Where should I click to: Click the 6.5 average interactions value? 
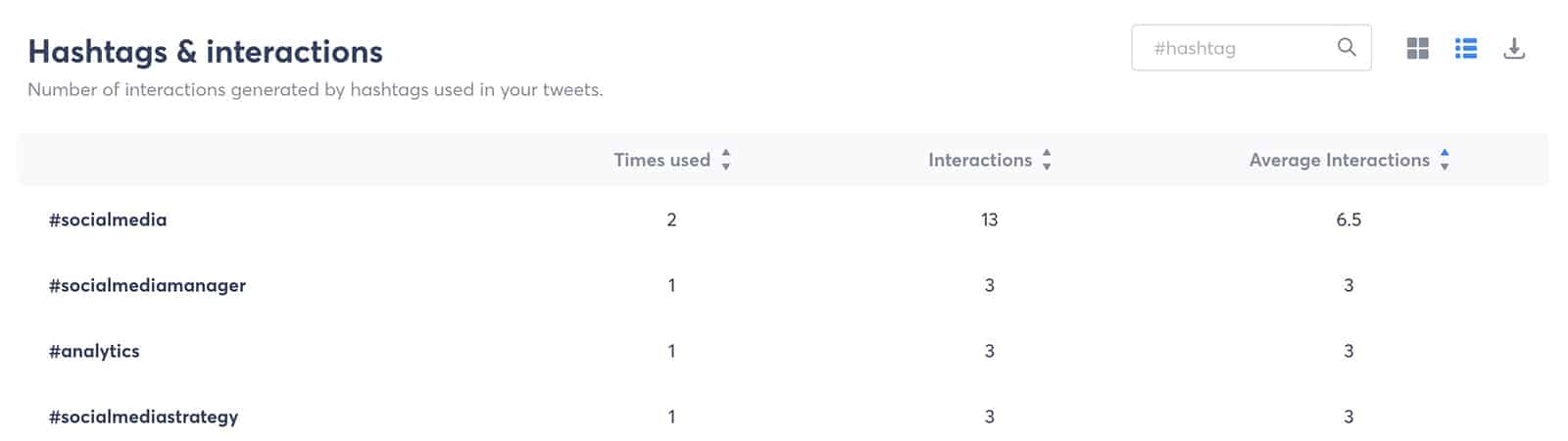[1348, 220]
